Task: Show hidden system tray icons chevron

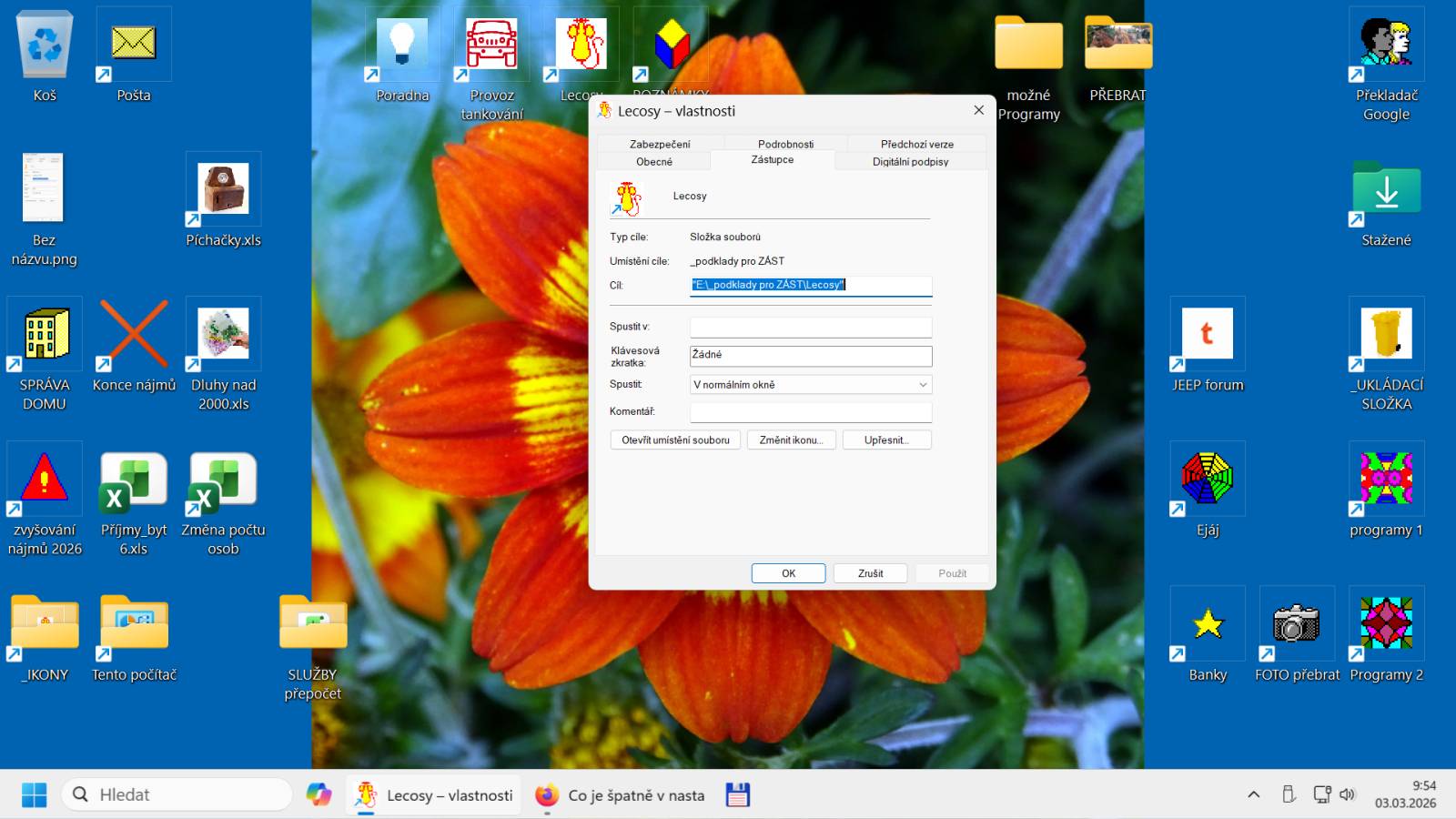Action: coord(1253,794)
